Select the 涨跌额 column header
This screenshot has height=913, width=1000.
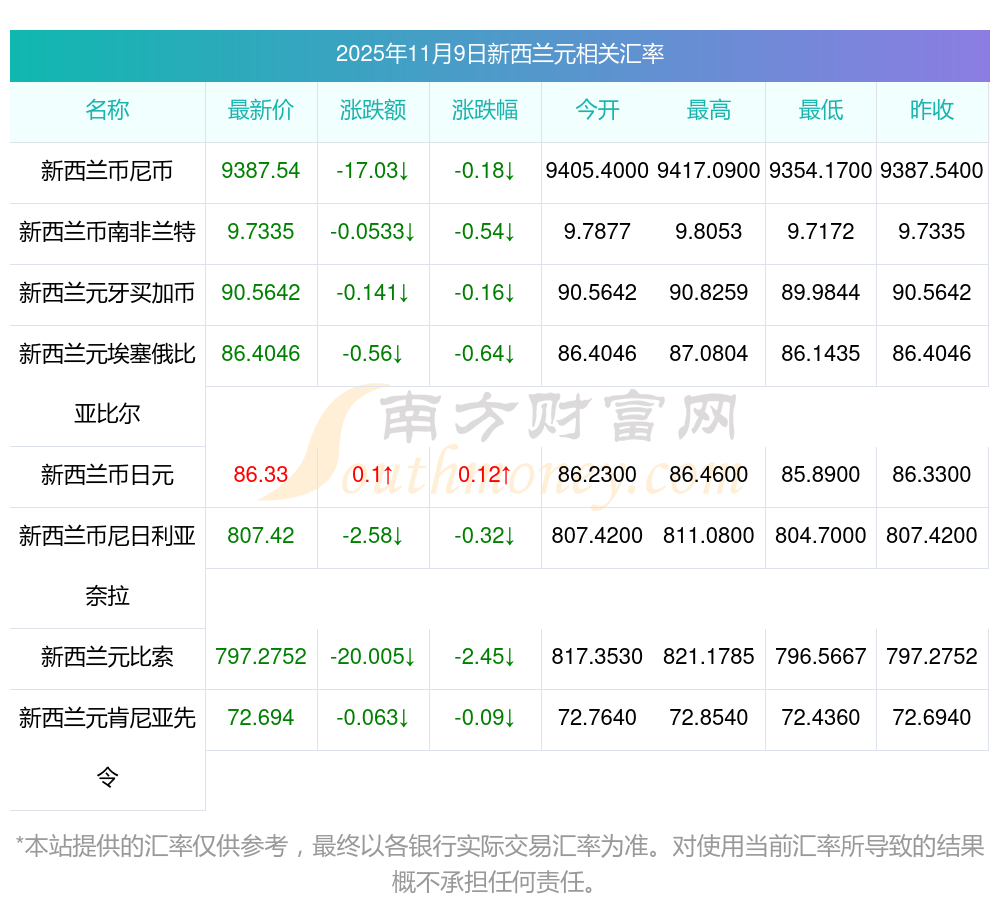(373, 110)
